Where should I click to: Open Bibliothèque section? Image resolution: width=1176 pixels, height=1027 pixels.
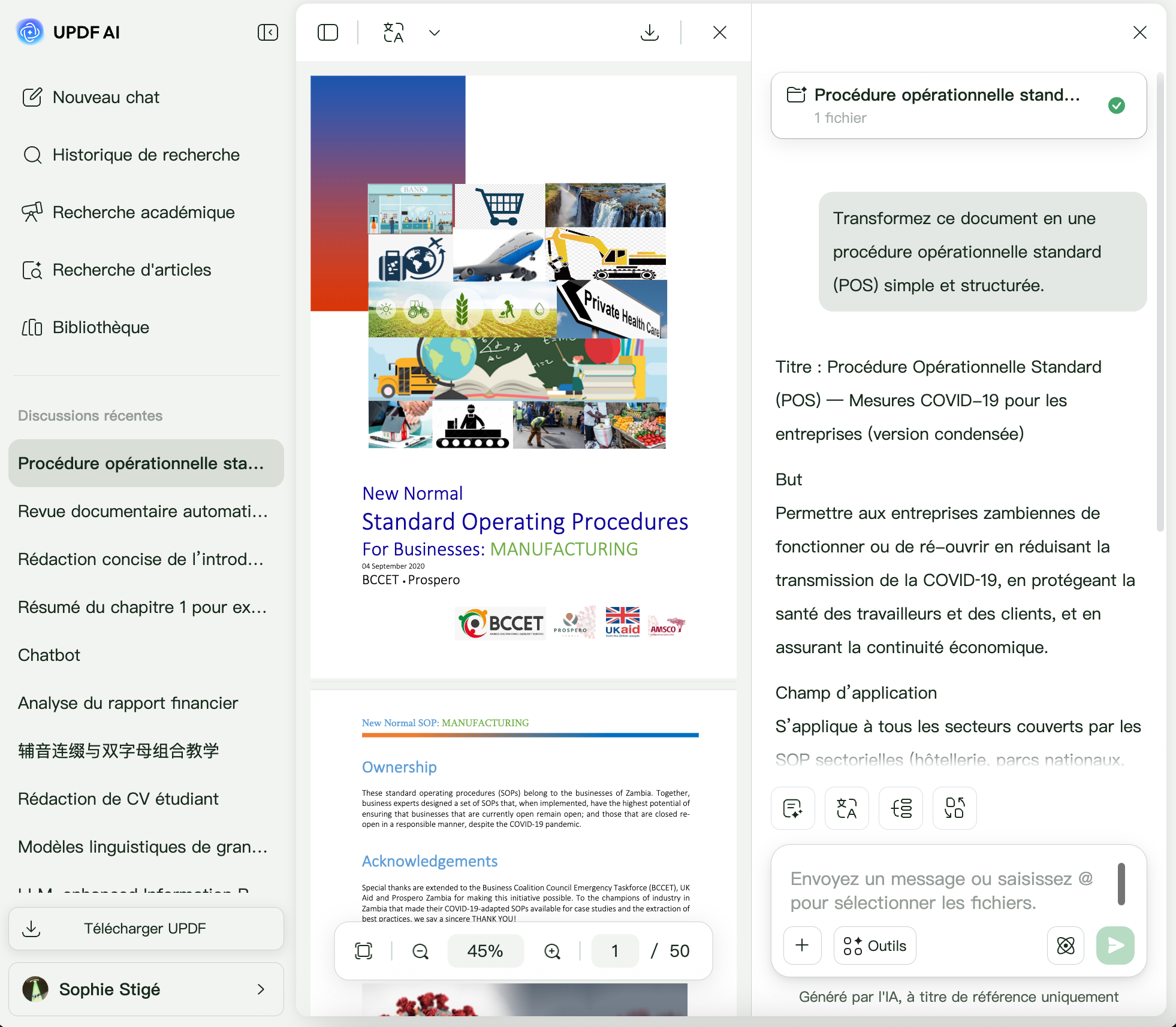tap(101, 327)
